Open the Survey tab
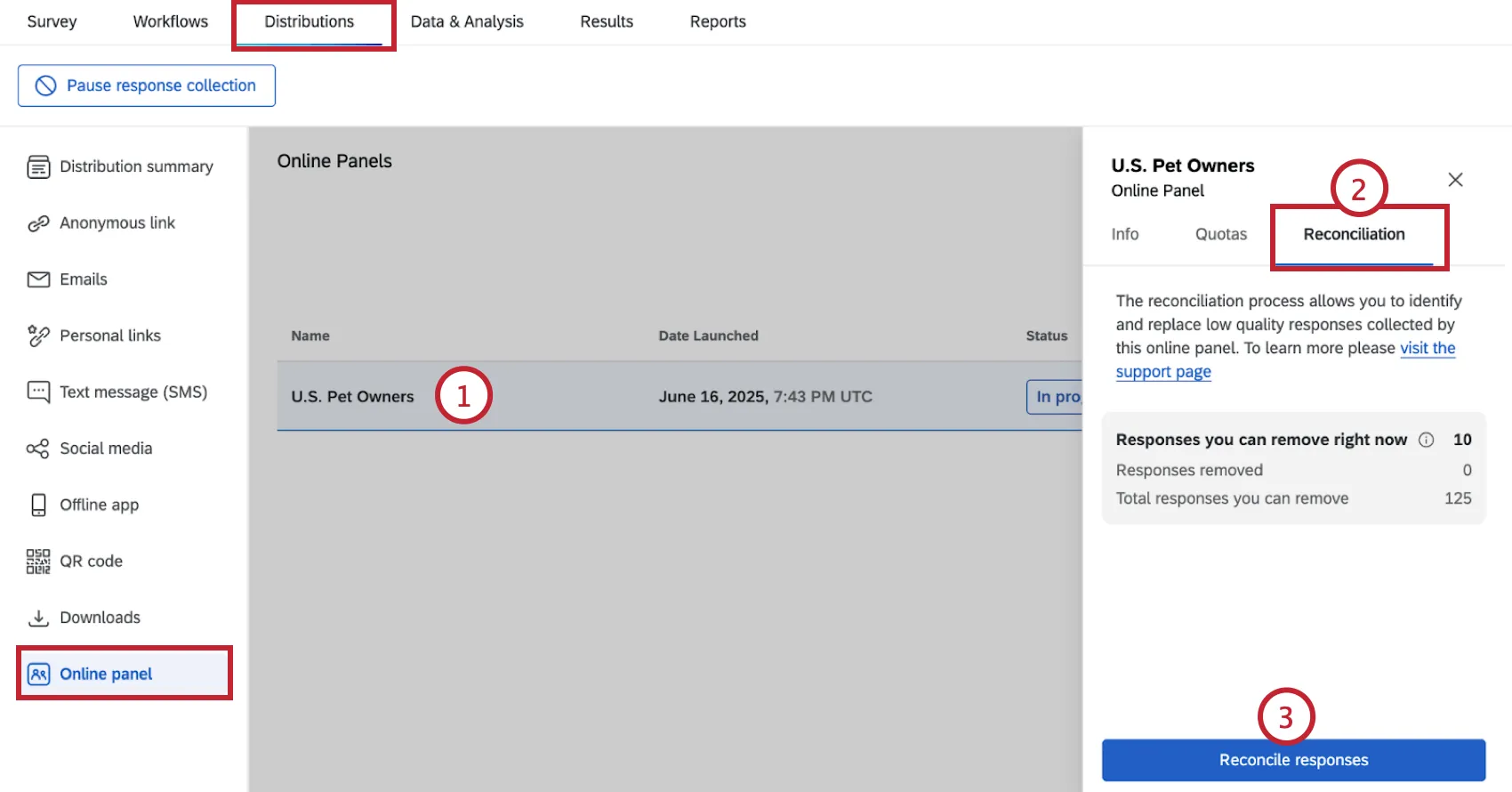The width and height of the screenshot is (1512, 792). (52, 21)
